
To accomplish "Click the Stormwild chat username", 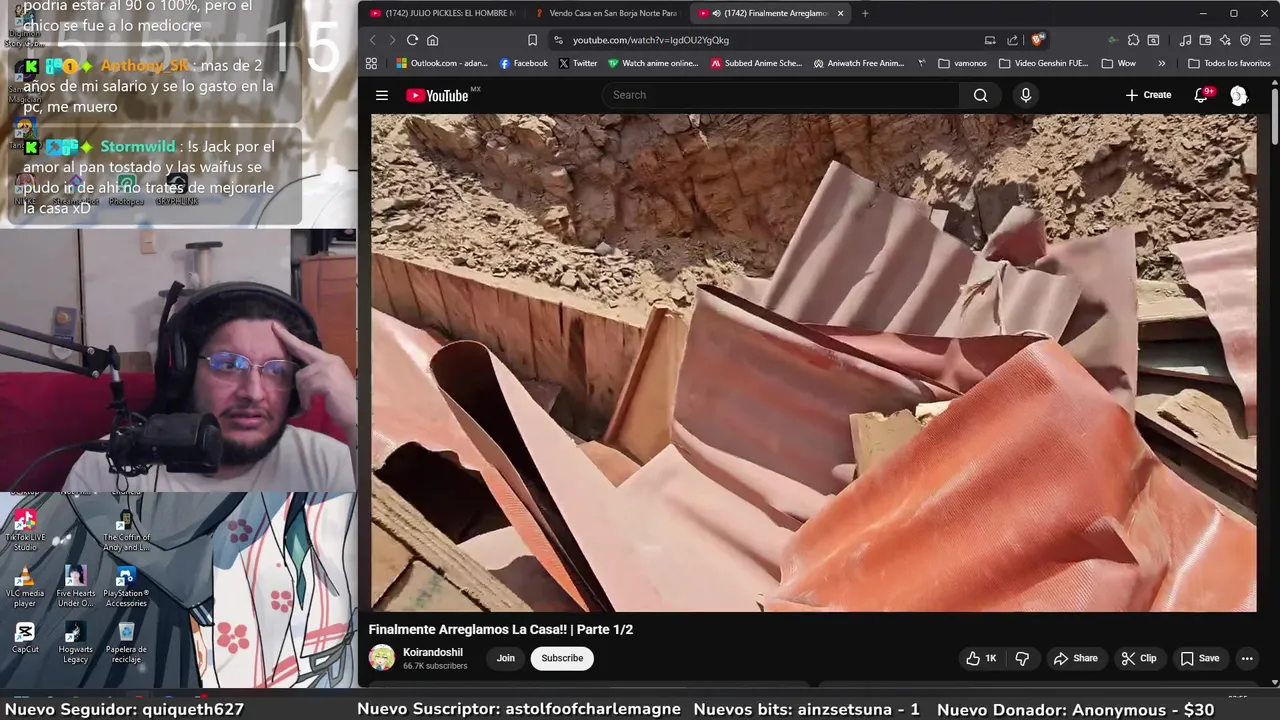I will [138, 146].
